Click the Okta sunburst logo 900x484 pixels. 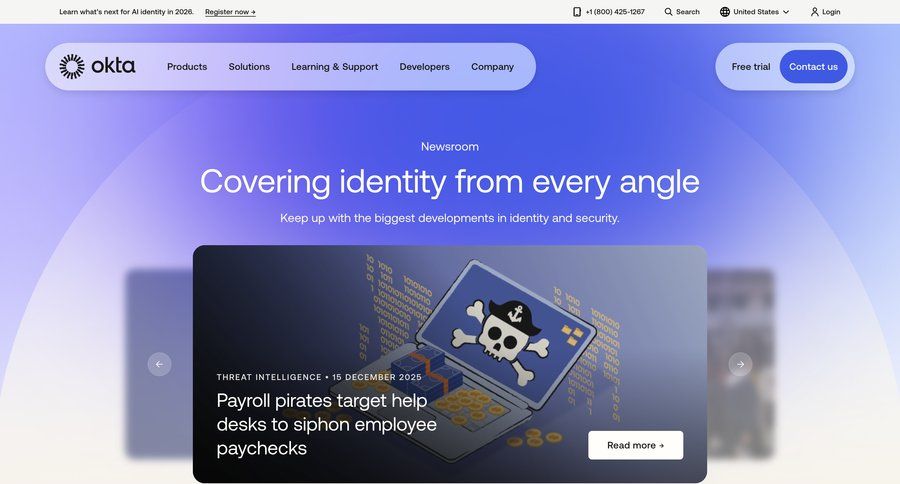[72, 67]
